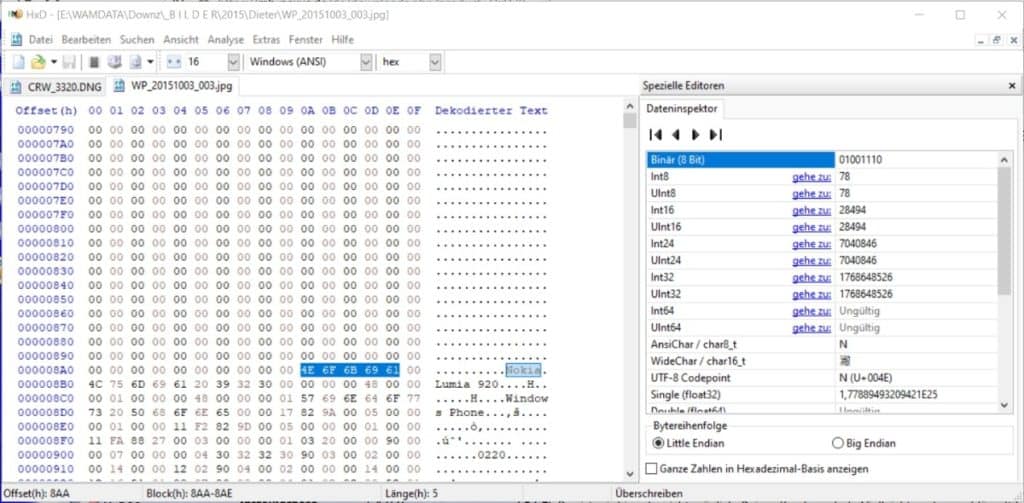The height and width of the screenshot is (503, 1024).
Task: Click 'gehe zu:' link for Int16
Action: [x=812, y=210]
